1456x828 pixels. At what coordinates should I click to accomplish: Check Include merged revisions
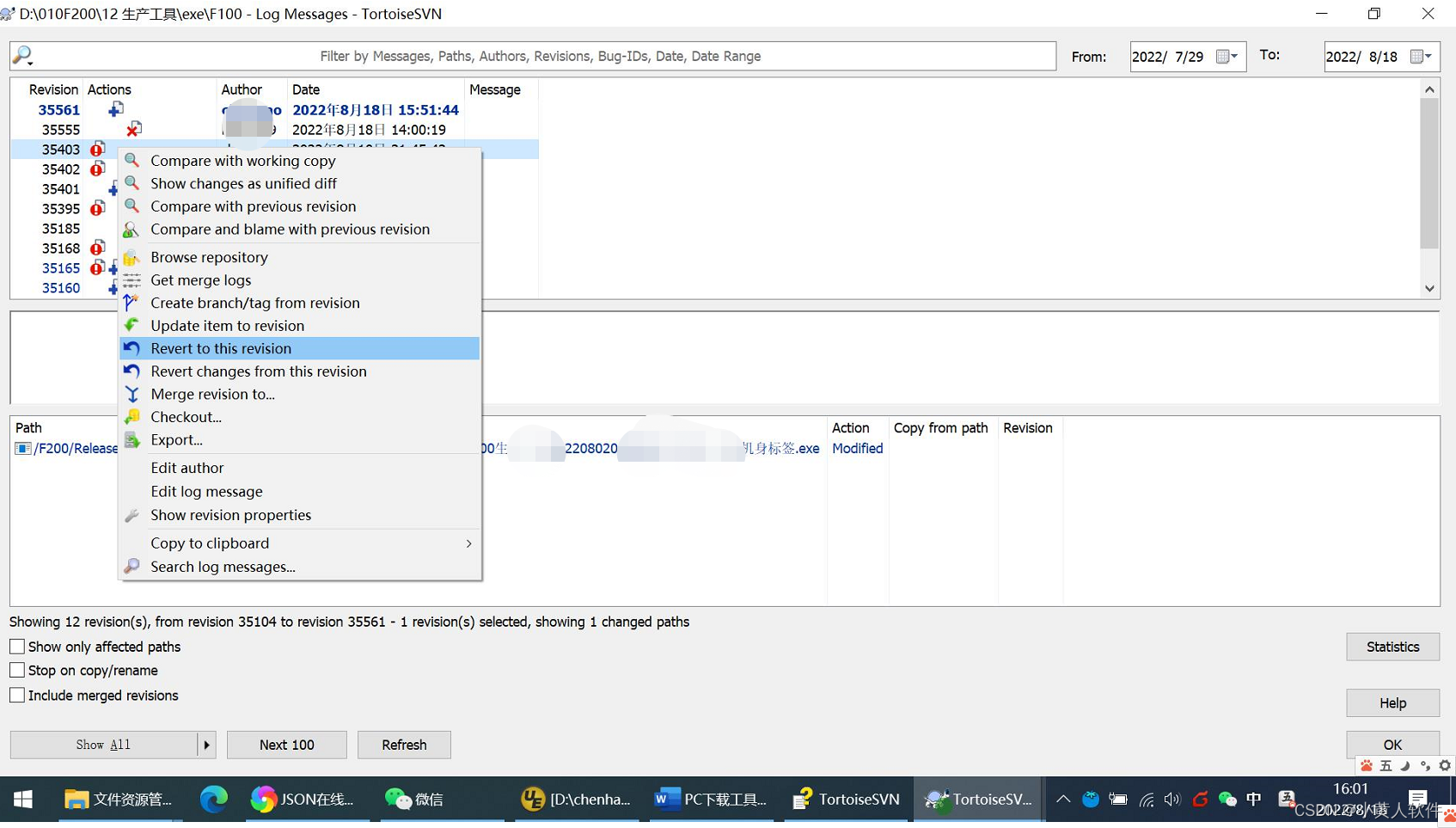tap(17, 695)
